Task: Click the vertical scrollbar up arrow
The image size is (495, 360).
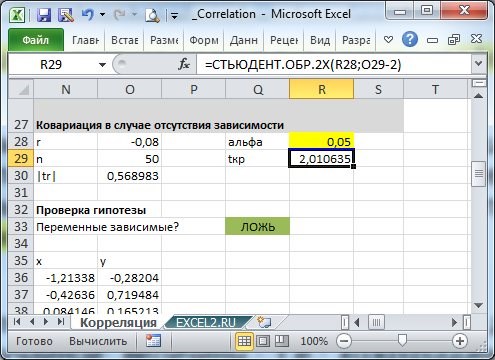Action: [479, 96]
